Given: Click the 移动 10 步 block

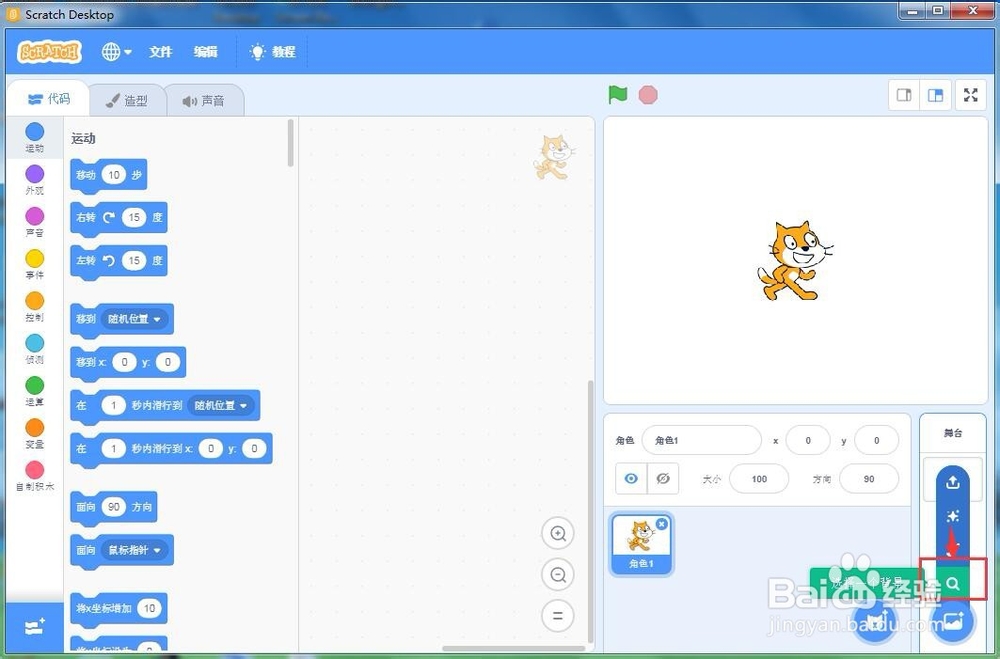Looking at the screenshot, I should 108,175.
